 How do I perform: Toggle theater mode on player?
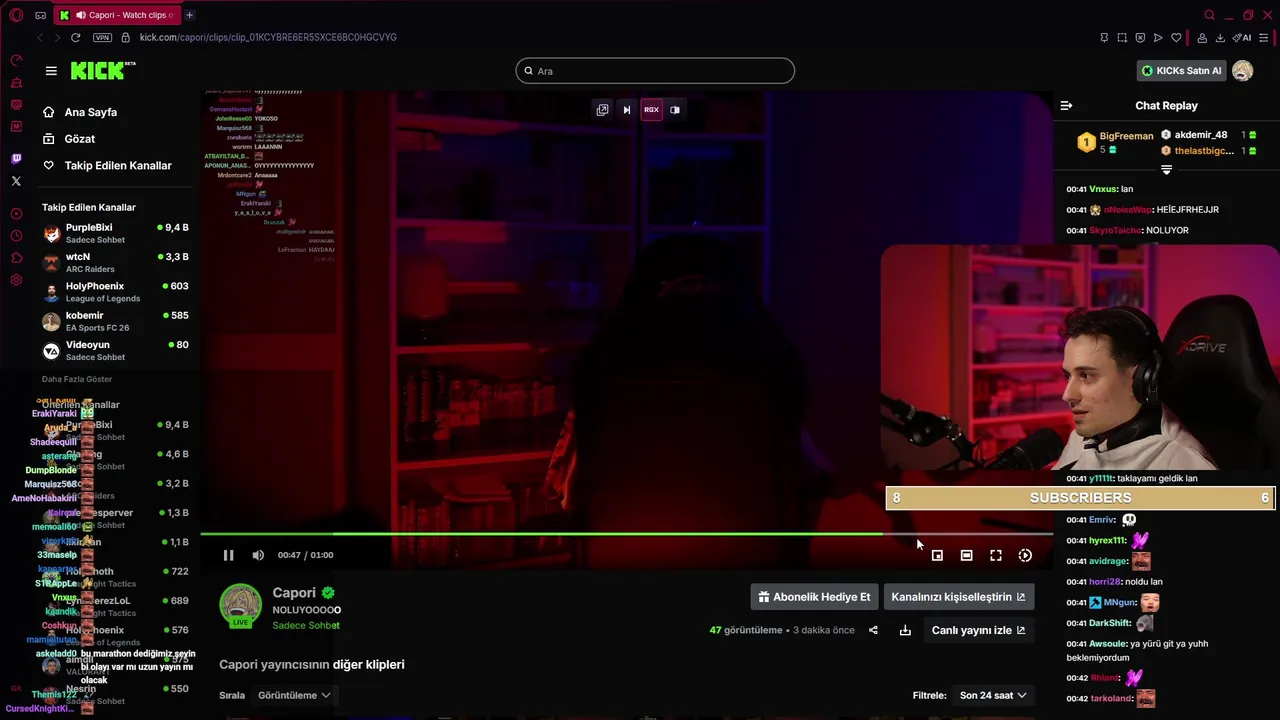point(966,555)
